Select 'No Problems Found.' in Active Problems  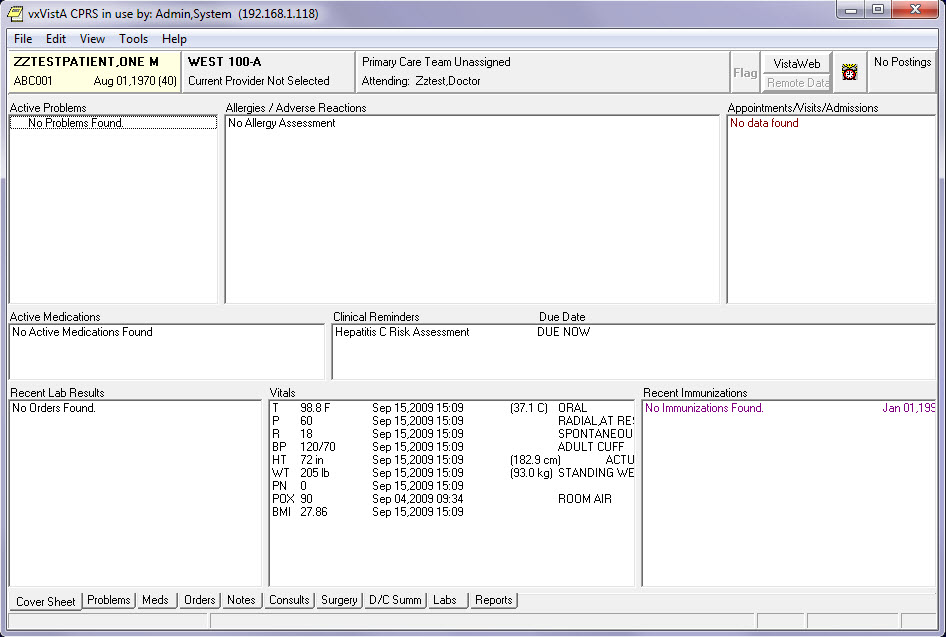pyautogui.click(x=113, y=123)
